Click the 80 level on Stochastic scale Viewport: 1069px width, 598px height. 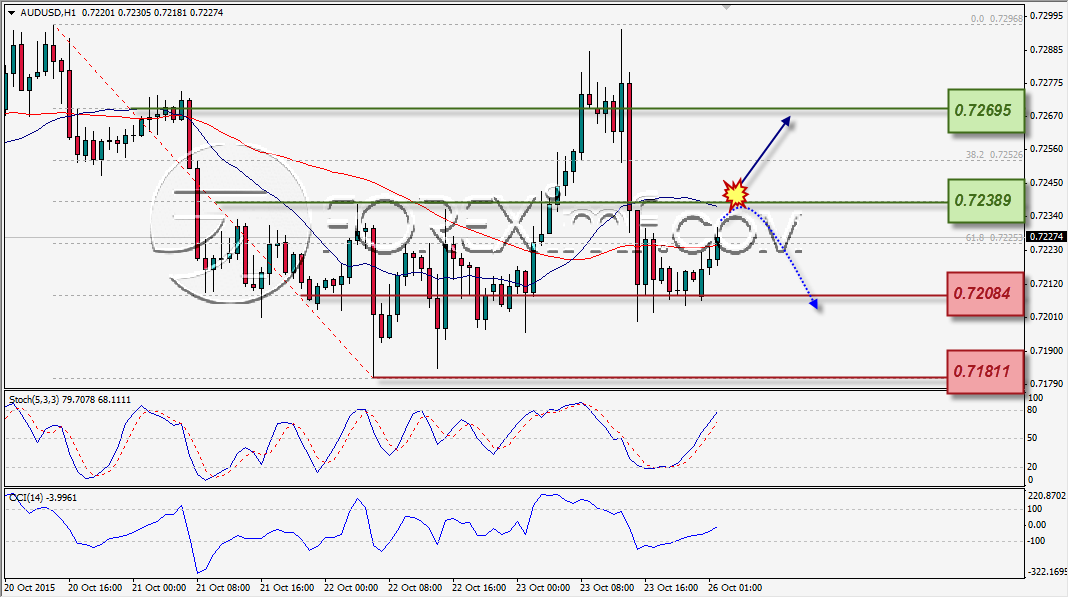(1032, 410)
